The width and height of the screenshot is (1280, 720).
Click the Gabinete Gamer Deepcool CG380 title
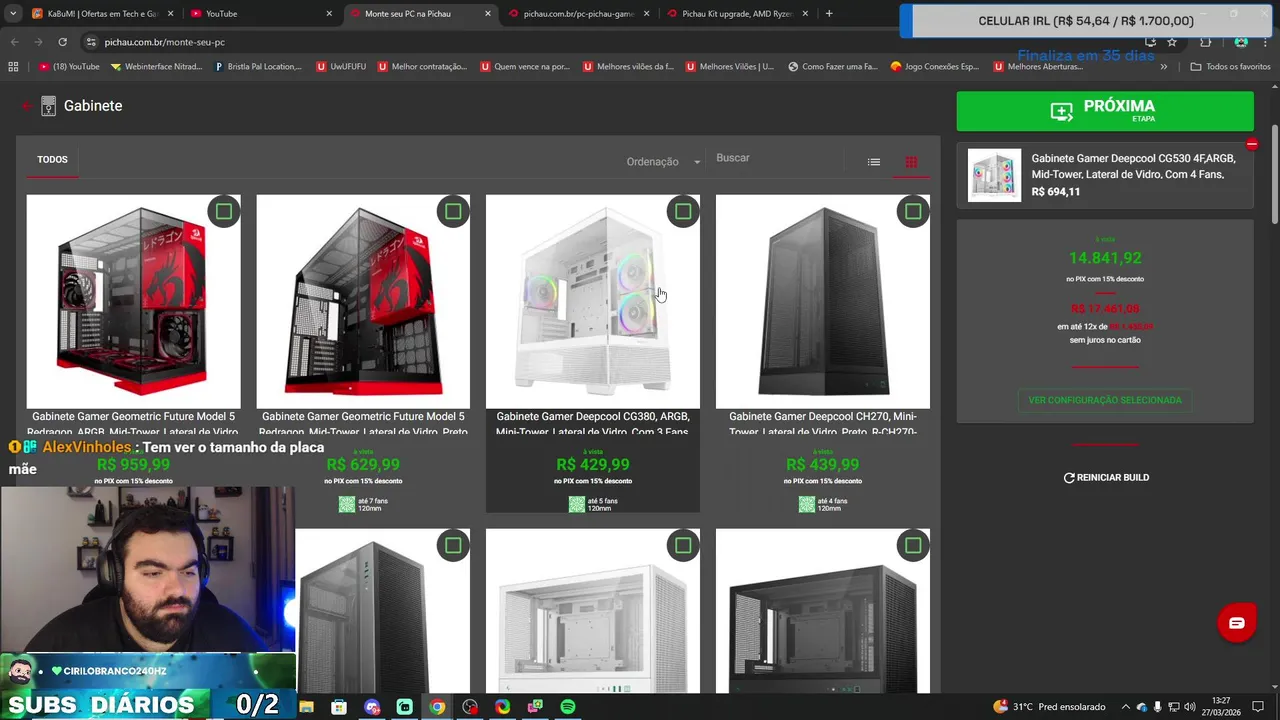593,424
